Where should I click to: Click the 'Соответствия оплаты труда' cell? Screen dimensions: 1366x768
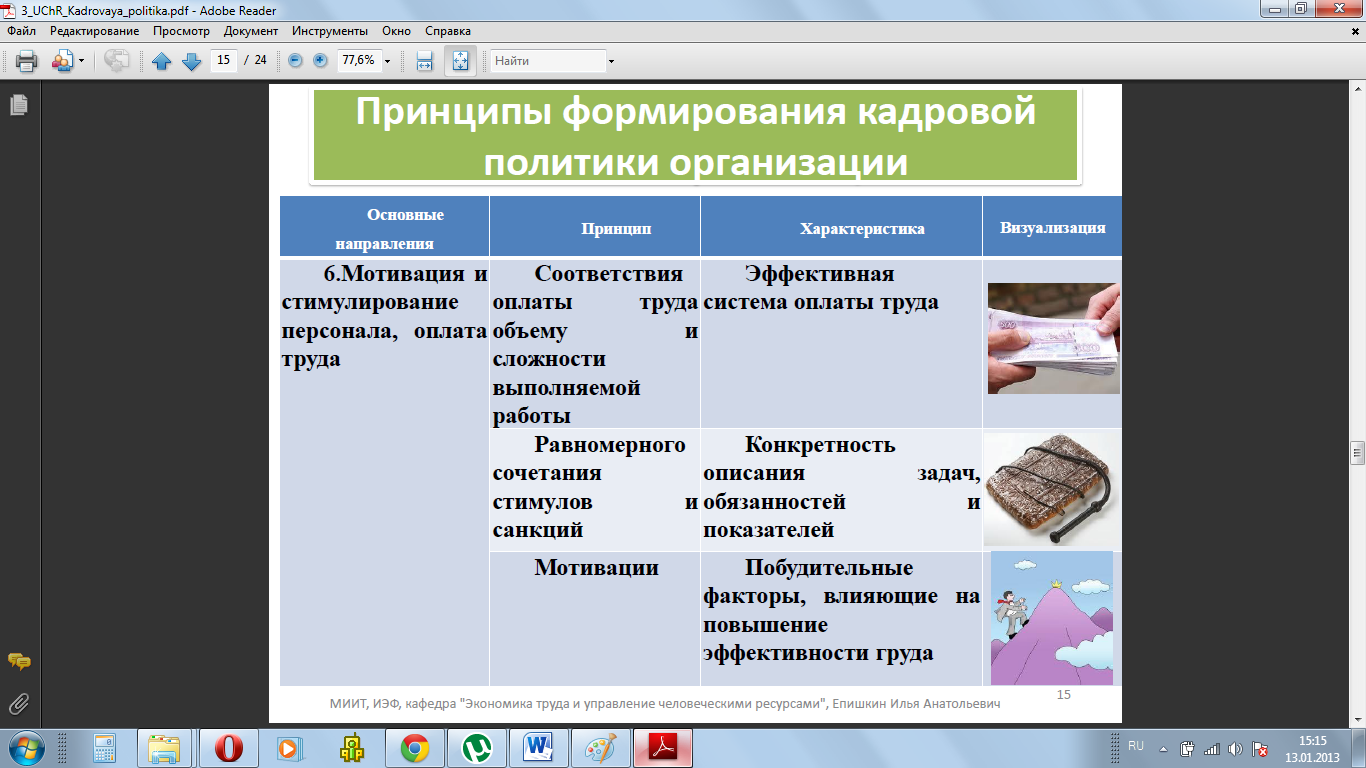tap(595, 344)
